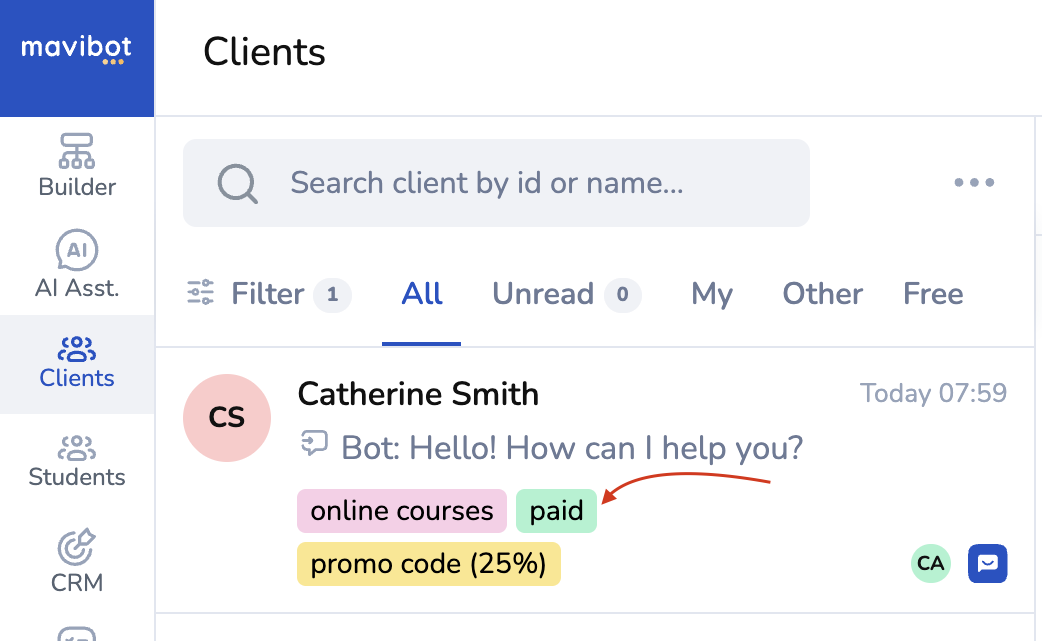This screenshot has width=1042, height=641.
Task: Click the green 'paid' tag
Action: pos(556,512)
